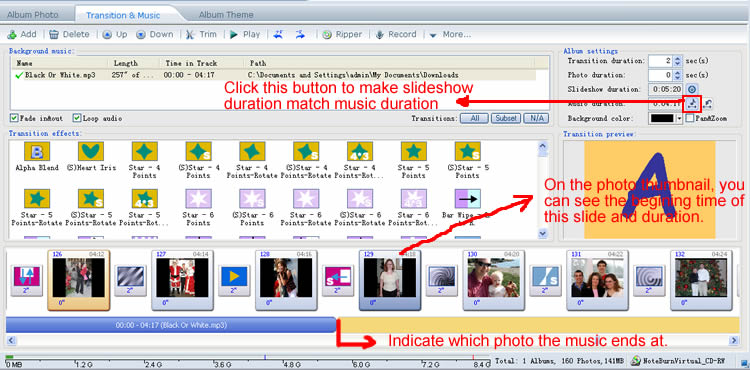
Task: Move the track Down in the list
Action: click(x=154, y=34)
